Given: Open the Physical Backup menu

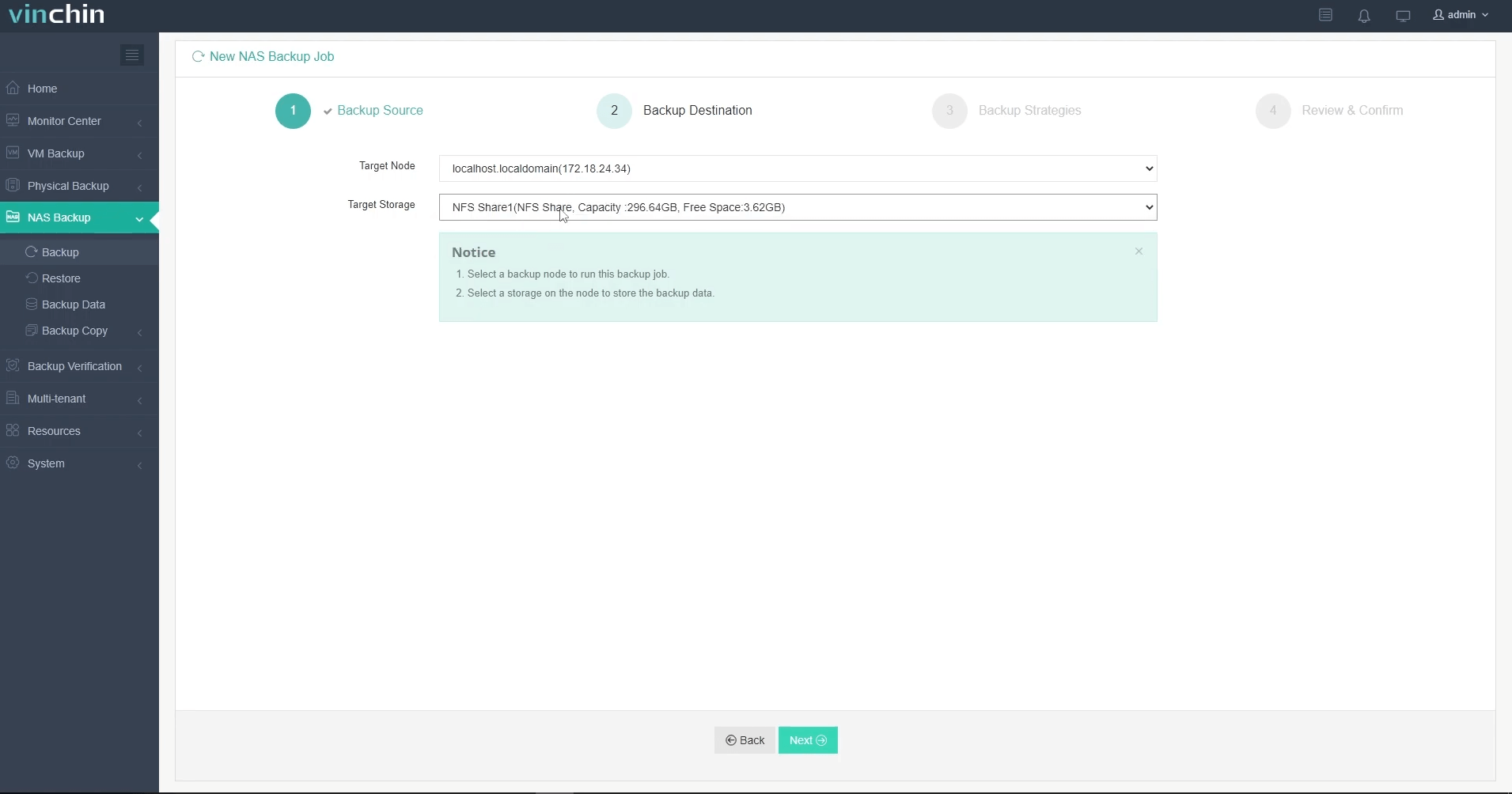Looking at the screenshot, I should tap(79, 186).
